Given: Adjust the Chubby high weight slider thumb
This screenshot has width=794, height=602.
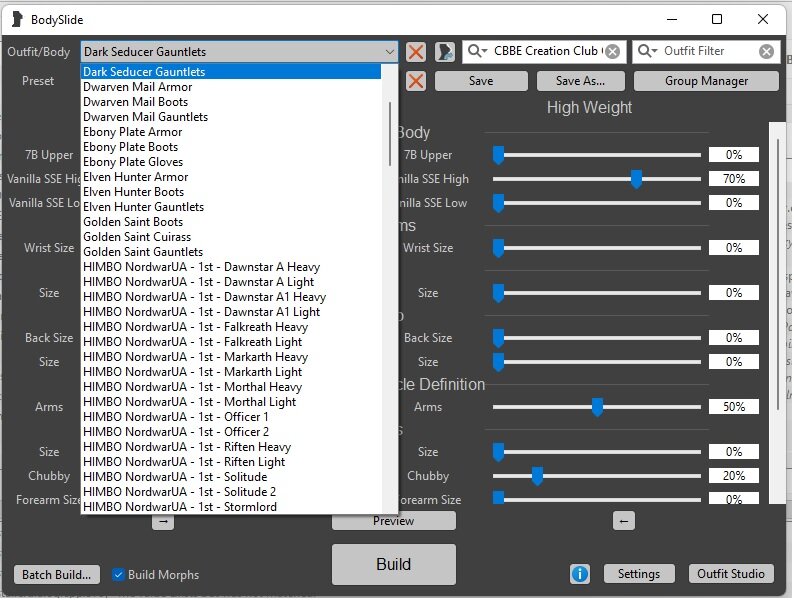Looking at the screenshot, I should click(x=538, y=477).
